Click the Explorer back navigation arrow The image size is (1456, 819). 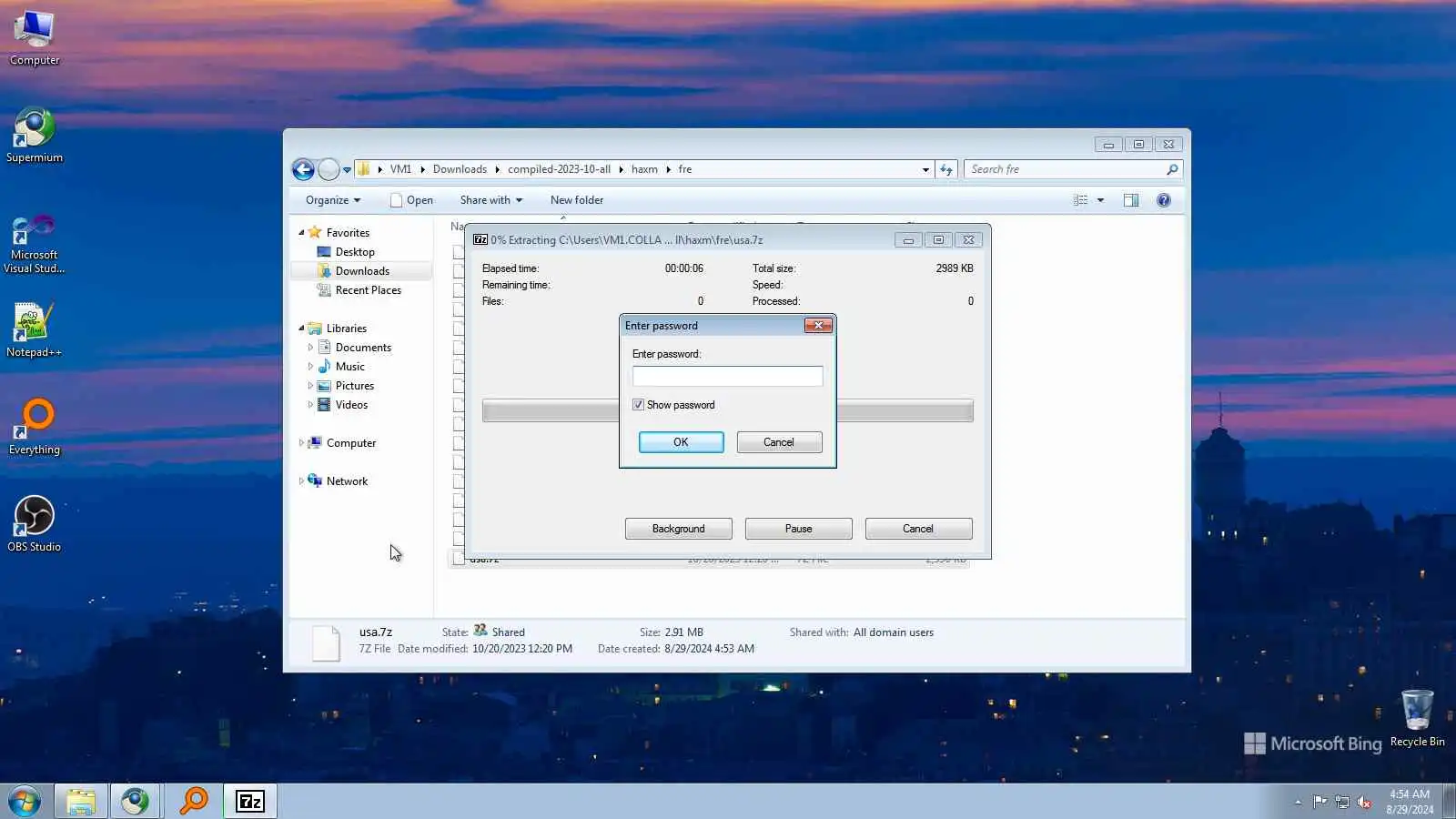pyautogui.click(x=303, y=169)
